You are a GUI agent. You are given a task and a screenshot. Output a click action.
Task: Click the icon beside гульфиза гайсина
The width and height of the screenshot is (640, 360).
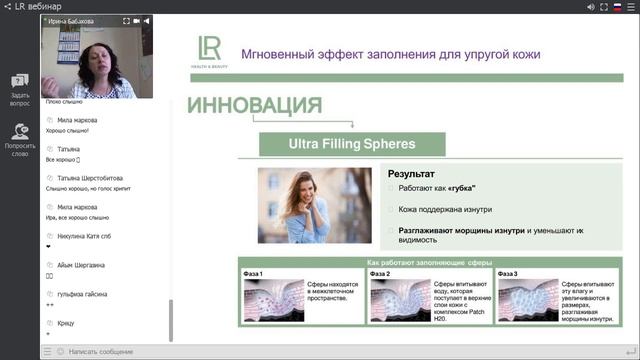tap(50, 294)
